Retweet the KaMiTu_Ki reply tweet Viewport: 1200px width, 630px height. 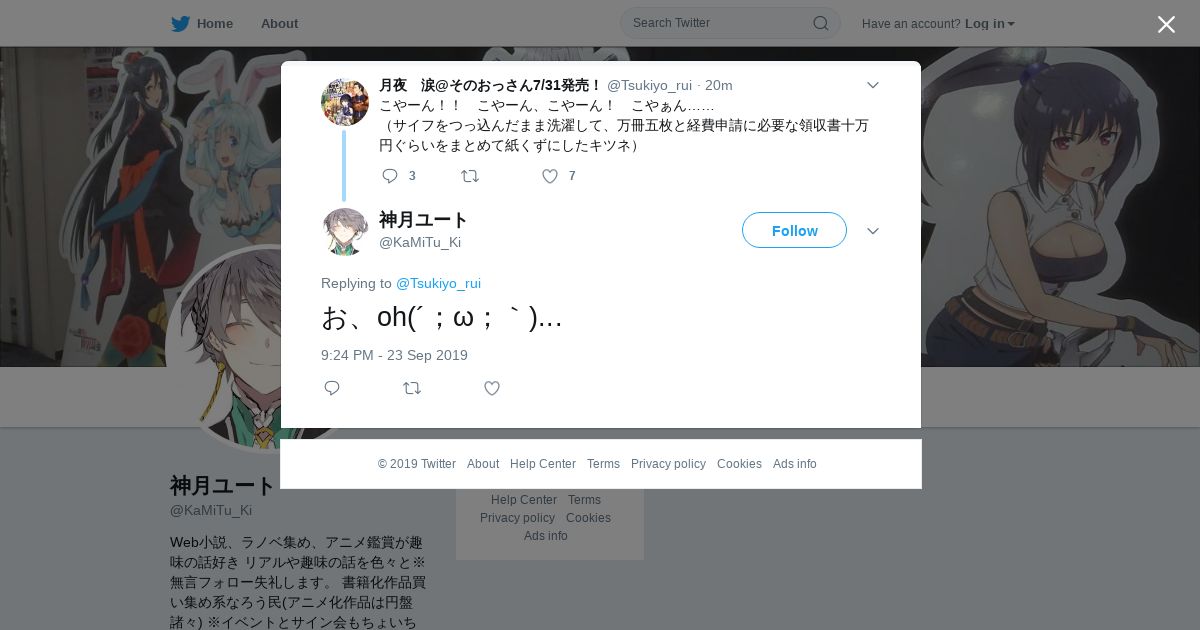pyautogui.click(x=412, y=388)
